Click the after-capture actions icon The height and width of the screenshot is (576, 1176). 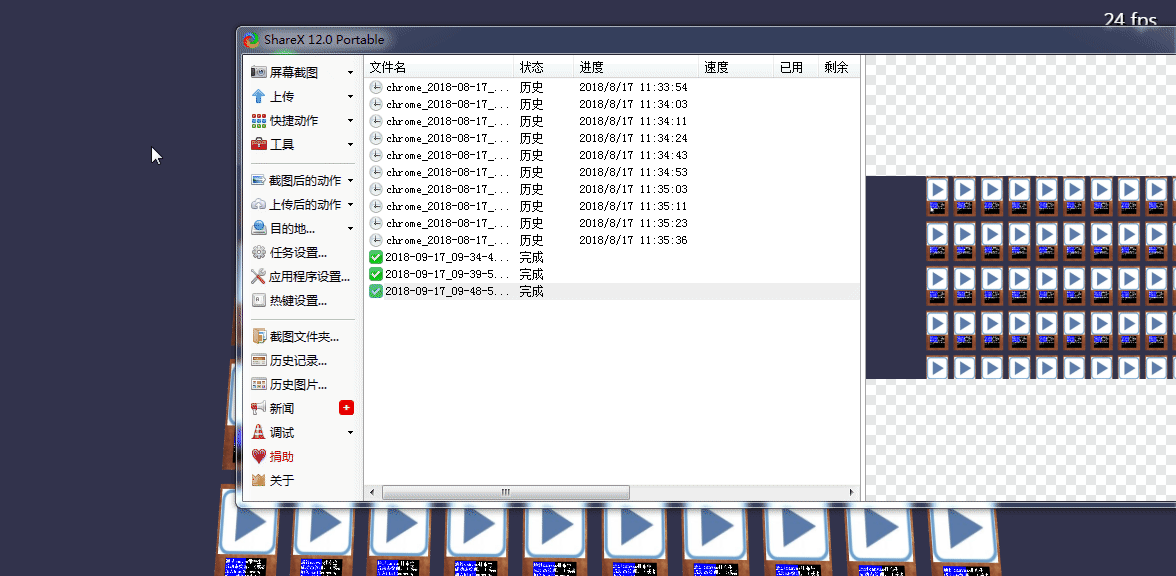coord(258,181)
